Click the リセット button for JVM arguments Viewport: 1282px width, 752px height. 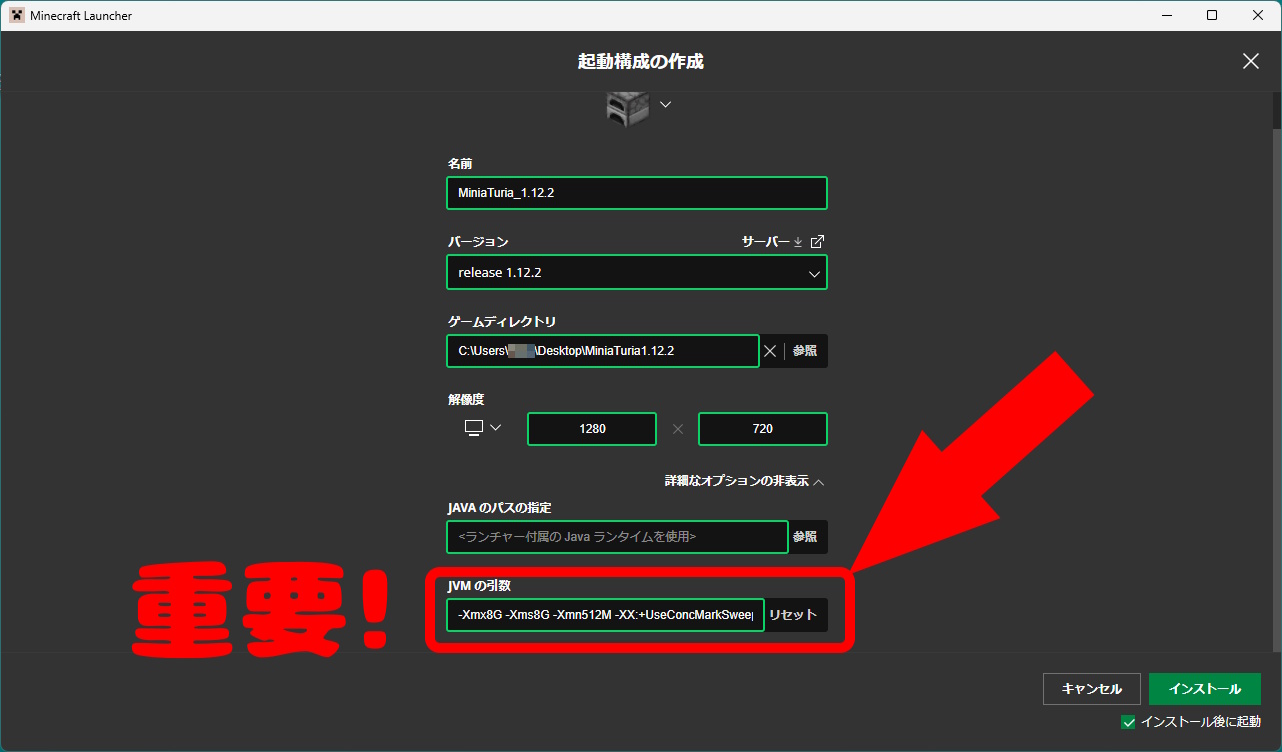tap(796, 615)
